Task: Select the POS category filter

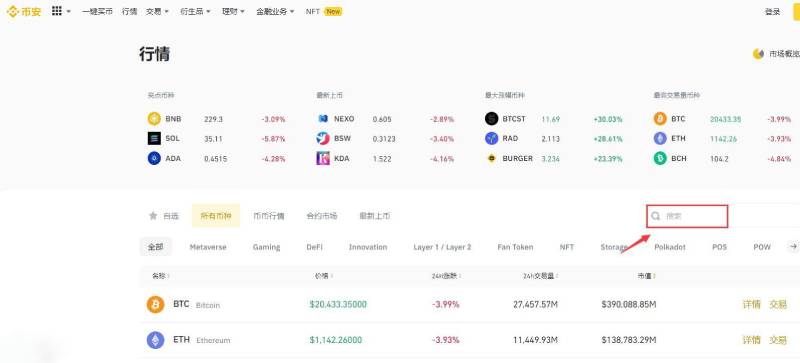Action: [x=719, y=247]
